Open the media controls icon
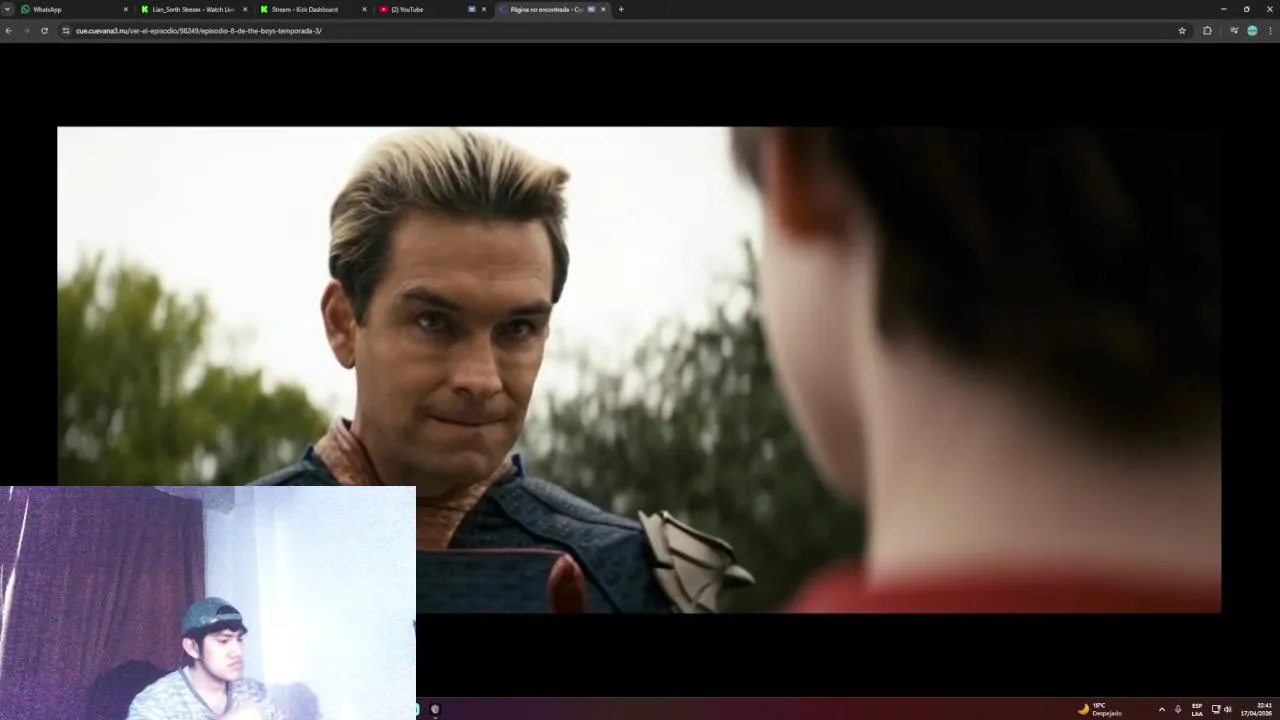 tap(1234, 31)
